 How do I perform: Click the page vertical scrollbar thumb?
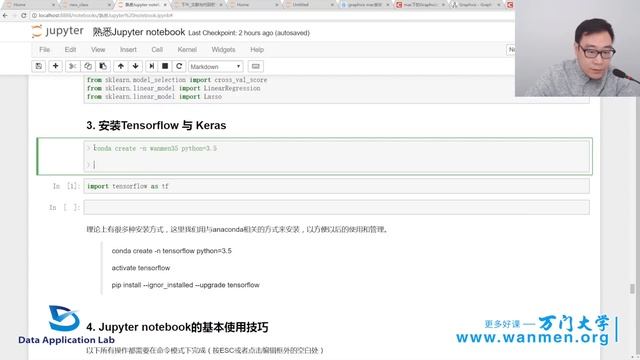point(632,289)
